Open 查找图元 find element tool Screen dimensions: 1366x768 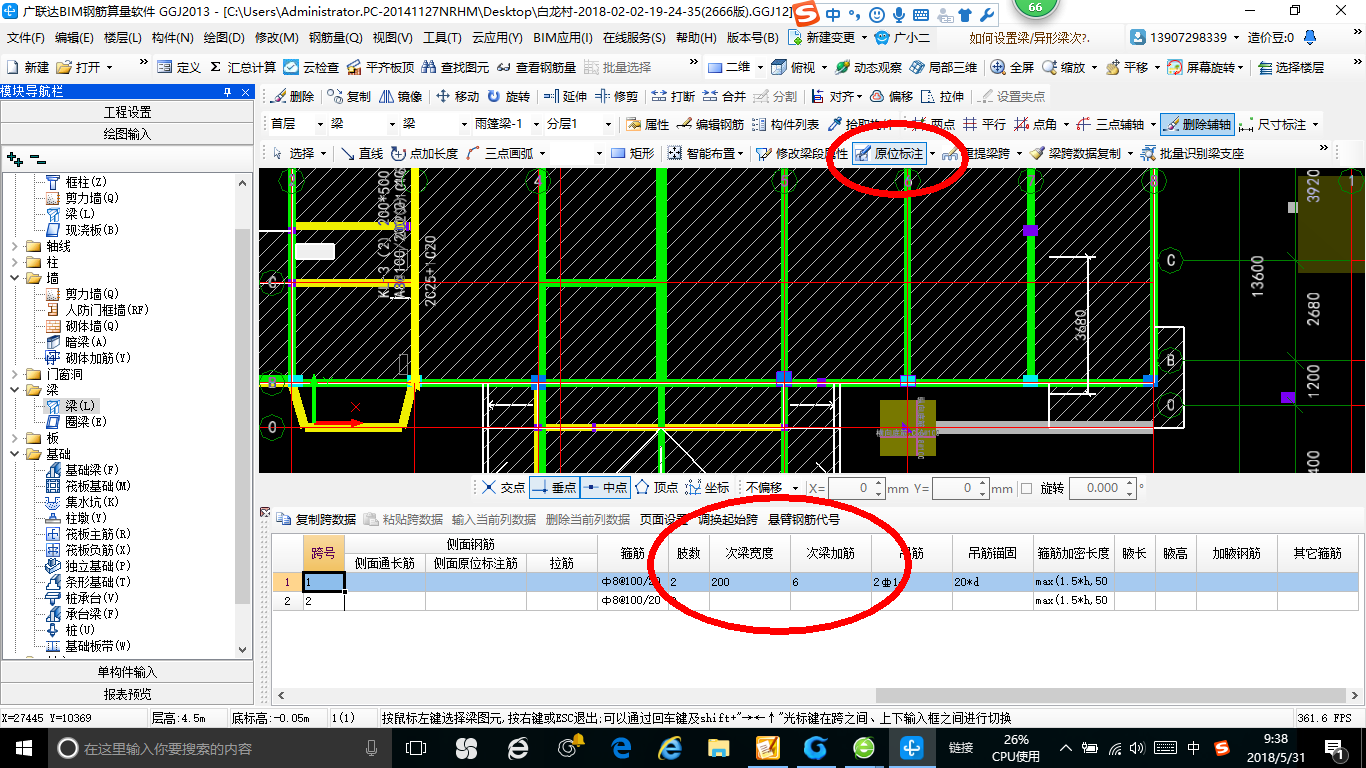pyautogui.click(x=455, y=67)
